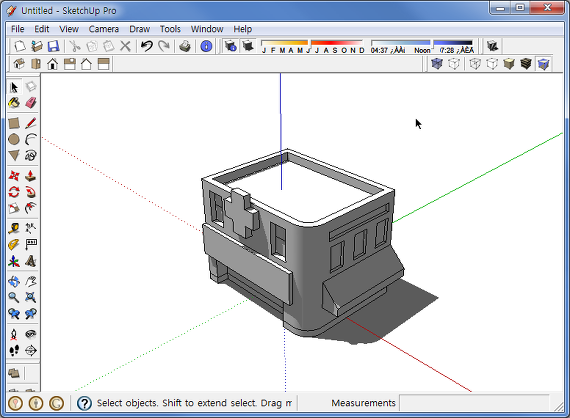Select the Text label tool
The width and height of the screenshot is (570, 418).
click(x=31, y=245)
